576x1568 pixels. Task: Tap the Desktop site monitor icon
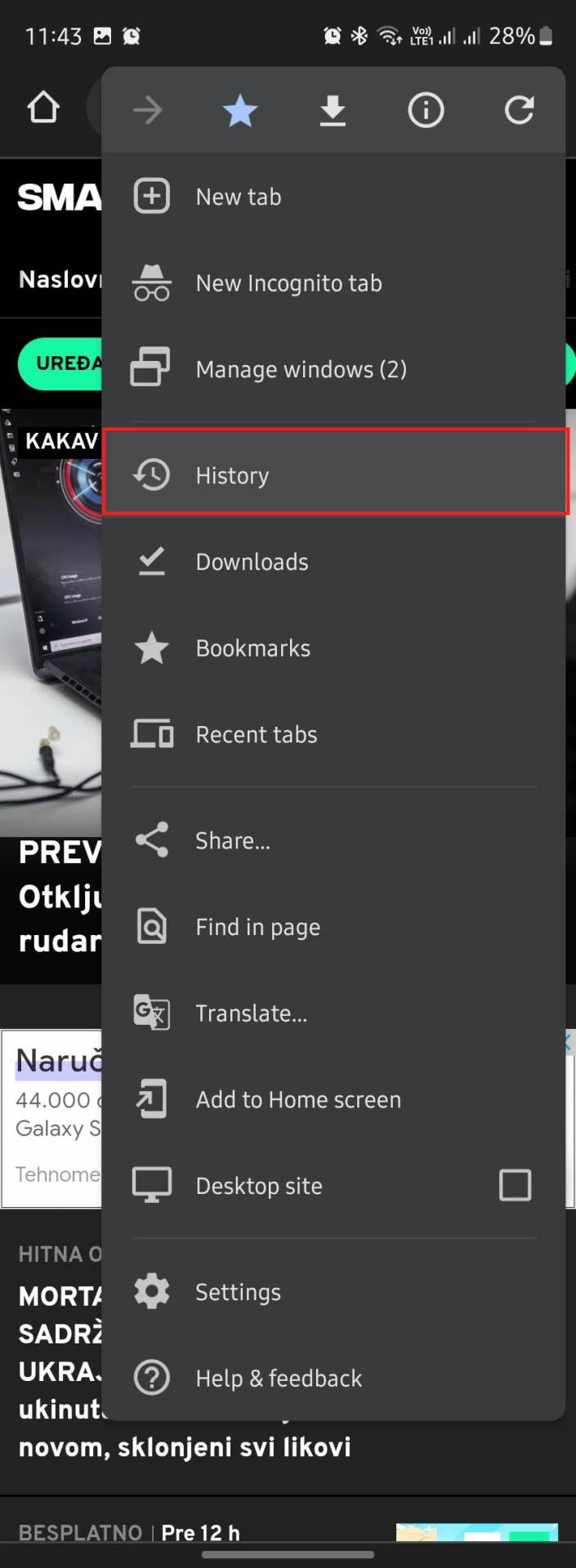(152, 1185)
